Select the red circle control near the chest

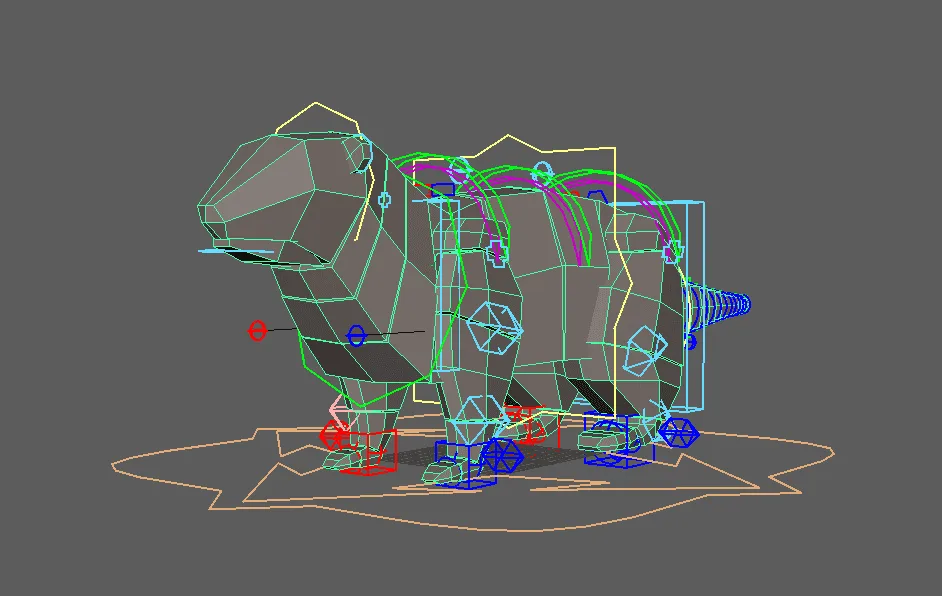(256, 330)
